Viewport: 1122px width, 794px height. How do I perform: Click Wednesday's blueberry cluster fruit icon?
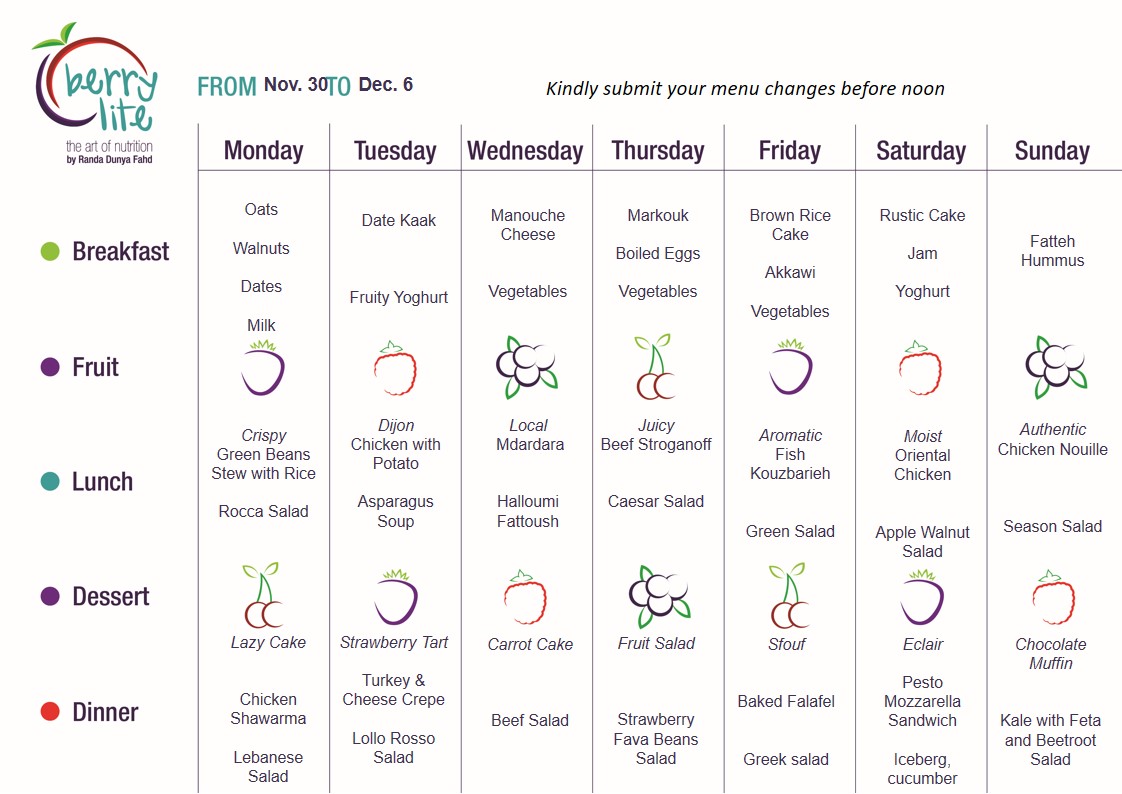point(527,367)
